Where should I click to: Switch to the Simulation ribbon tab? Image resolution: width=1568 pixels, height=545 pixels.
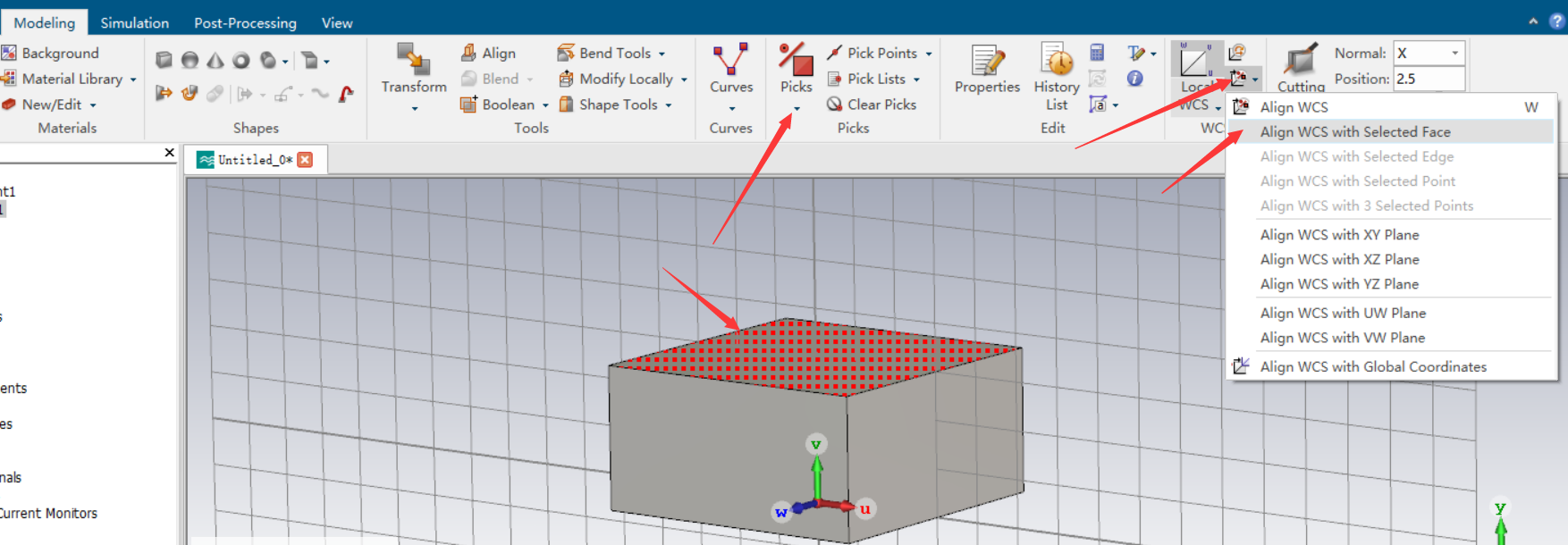click(x=134, y=22)
